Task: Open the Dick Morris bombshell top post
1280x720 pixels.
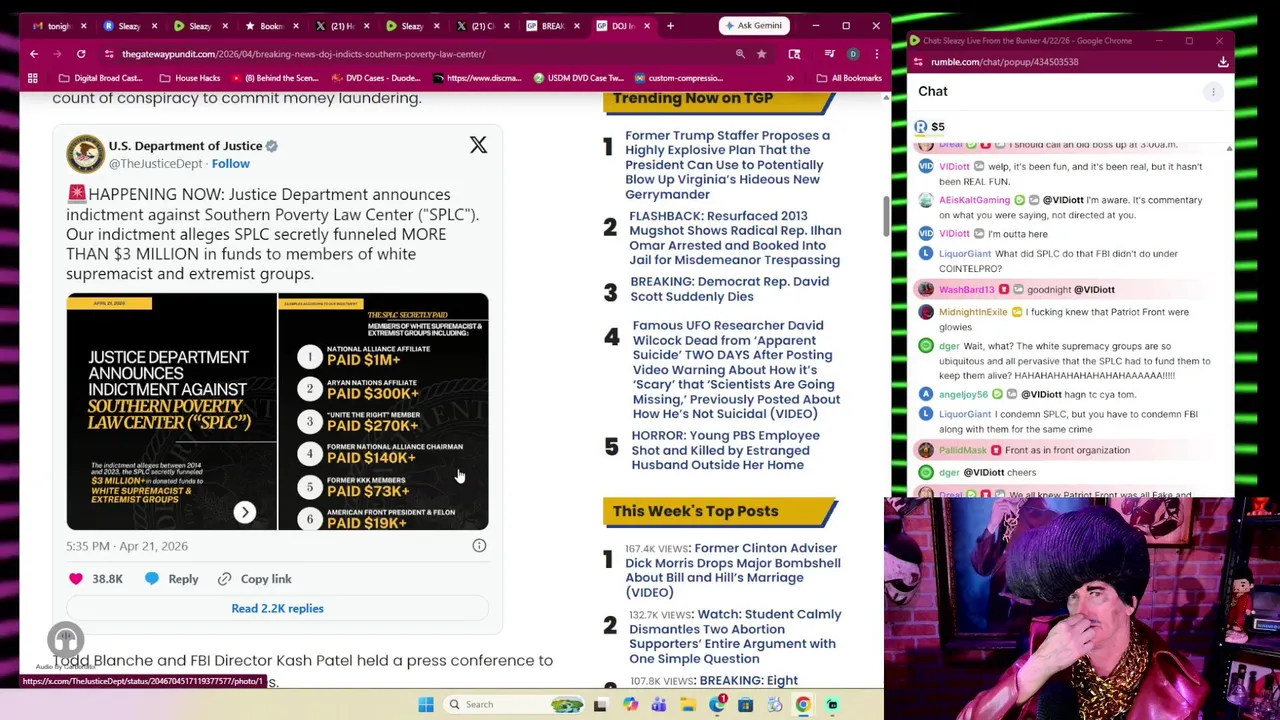Action: tap(733, 570)
